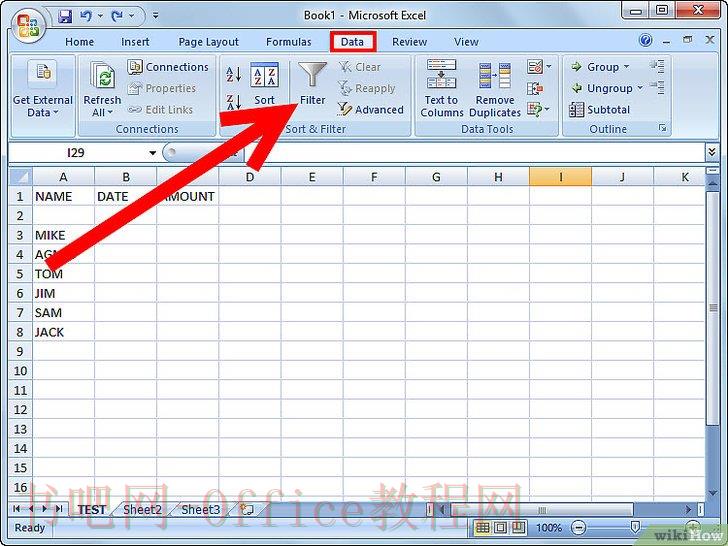
Task: Switch to the Insert tab
Action: point(135,42)
